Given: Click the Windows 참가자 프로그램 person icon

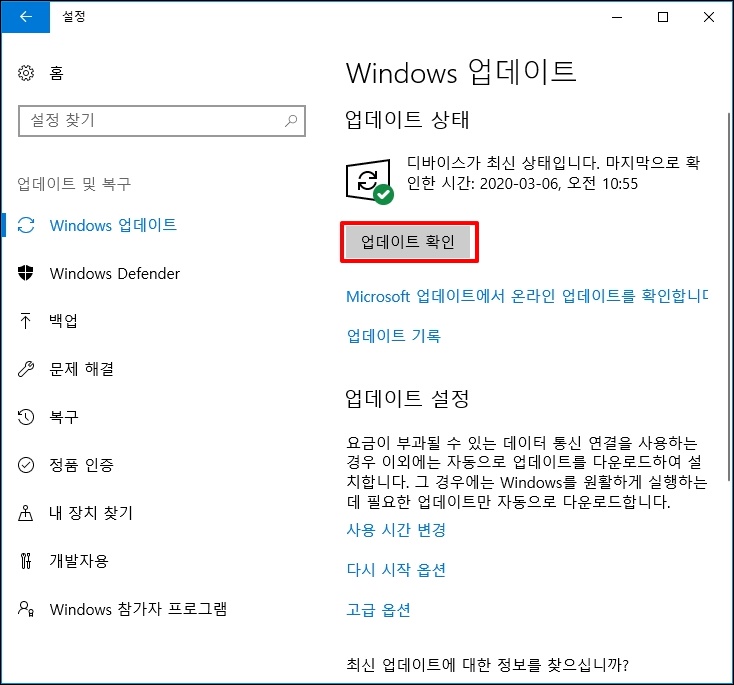Looking at the screenshot, I should [26, 609].
